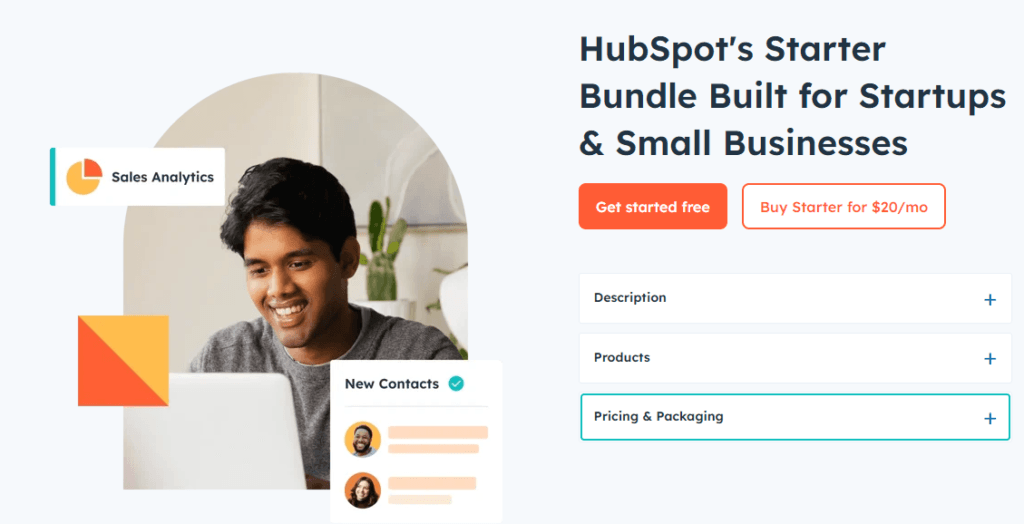The image size is (1024, 524).
Task: Expand the Description accordion section
Action: click(795, 299)
